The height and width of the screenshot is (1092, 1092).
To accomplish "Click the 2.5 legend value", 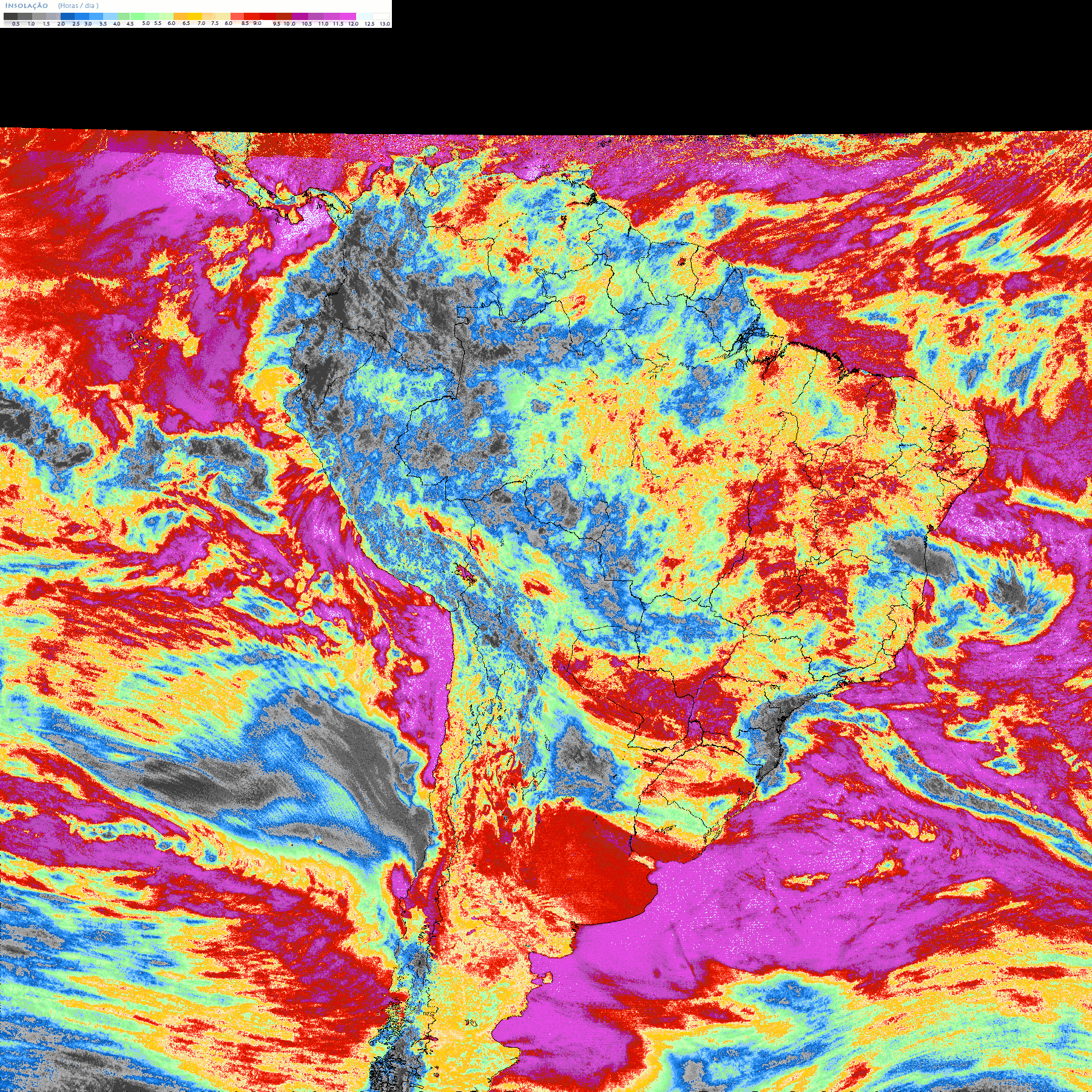I will coord(76,24).
